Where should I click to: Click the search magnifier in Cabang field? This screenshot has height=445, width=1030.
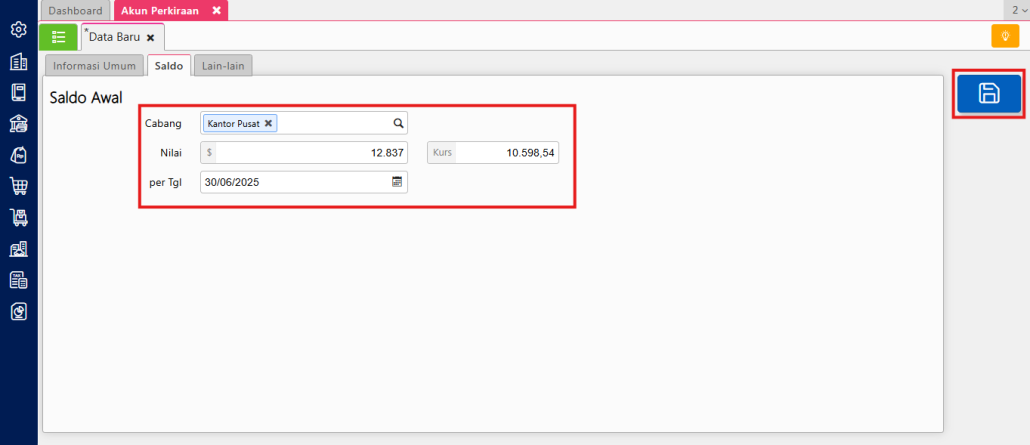coord(397,123)
